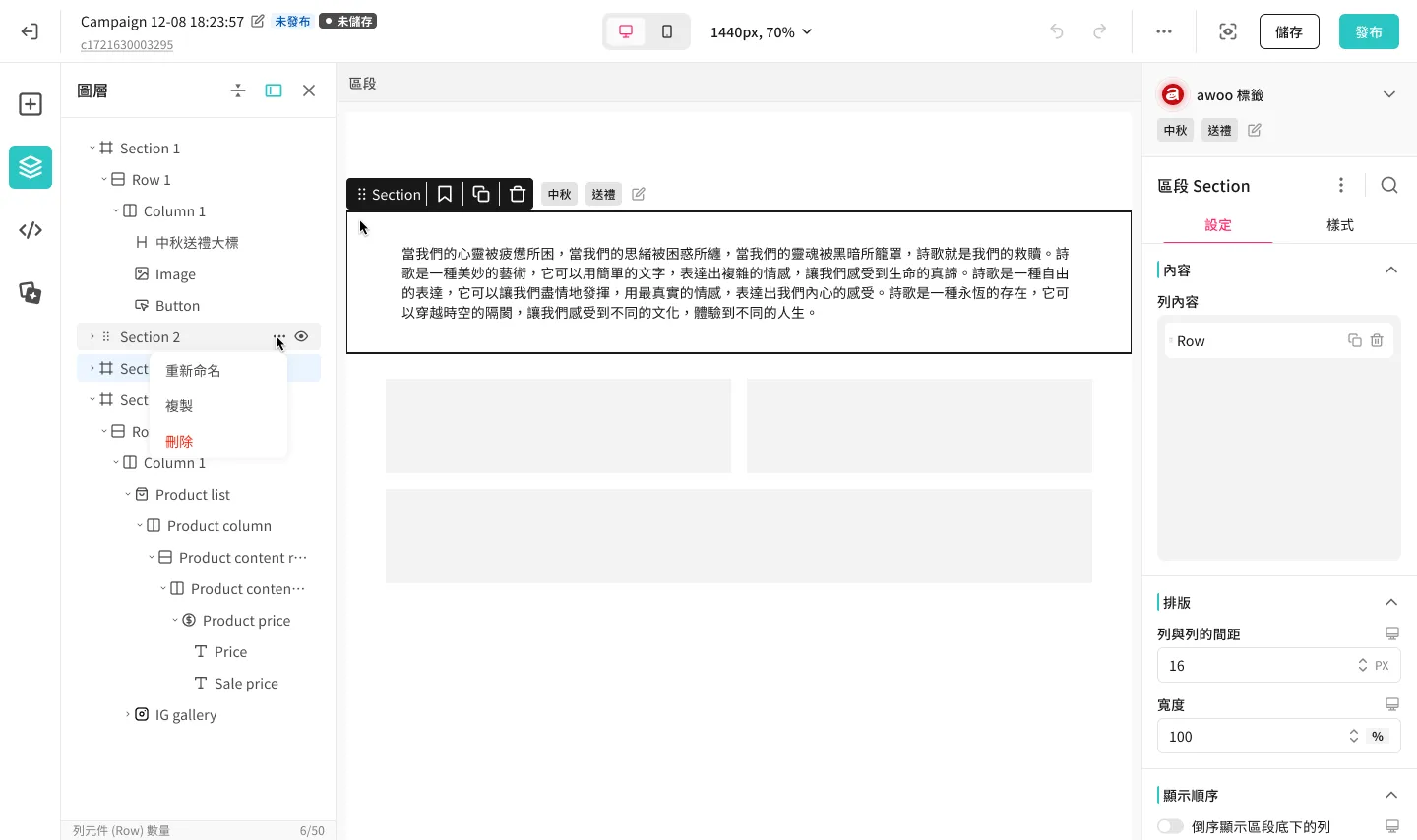Open the more options menu
Viewport: 1417px width, 840px height.
(1164, 31)
